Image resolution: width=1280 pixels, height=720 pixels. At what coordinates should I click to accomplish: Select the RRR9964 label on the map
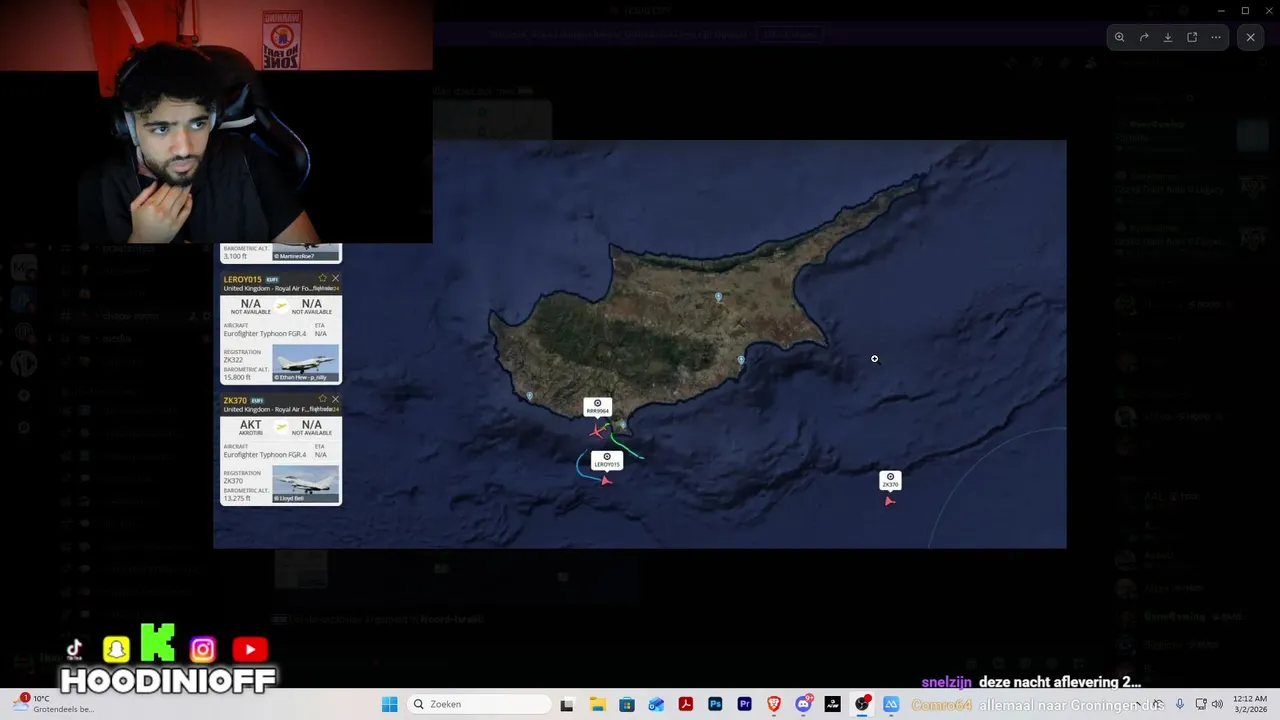click(x=598, y=407)
